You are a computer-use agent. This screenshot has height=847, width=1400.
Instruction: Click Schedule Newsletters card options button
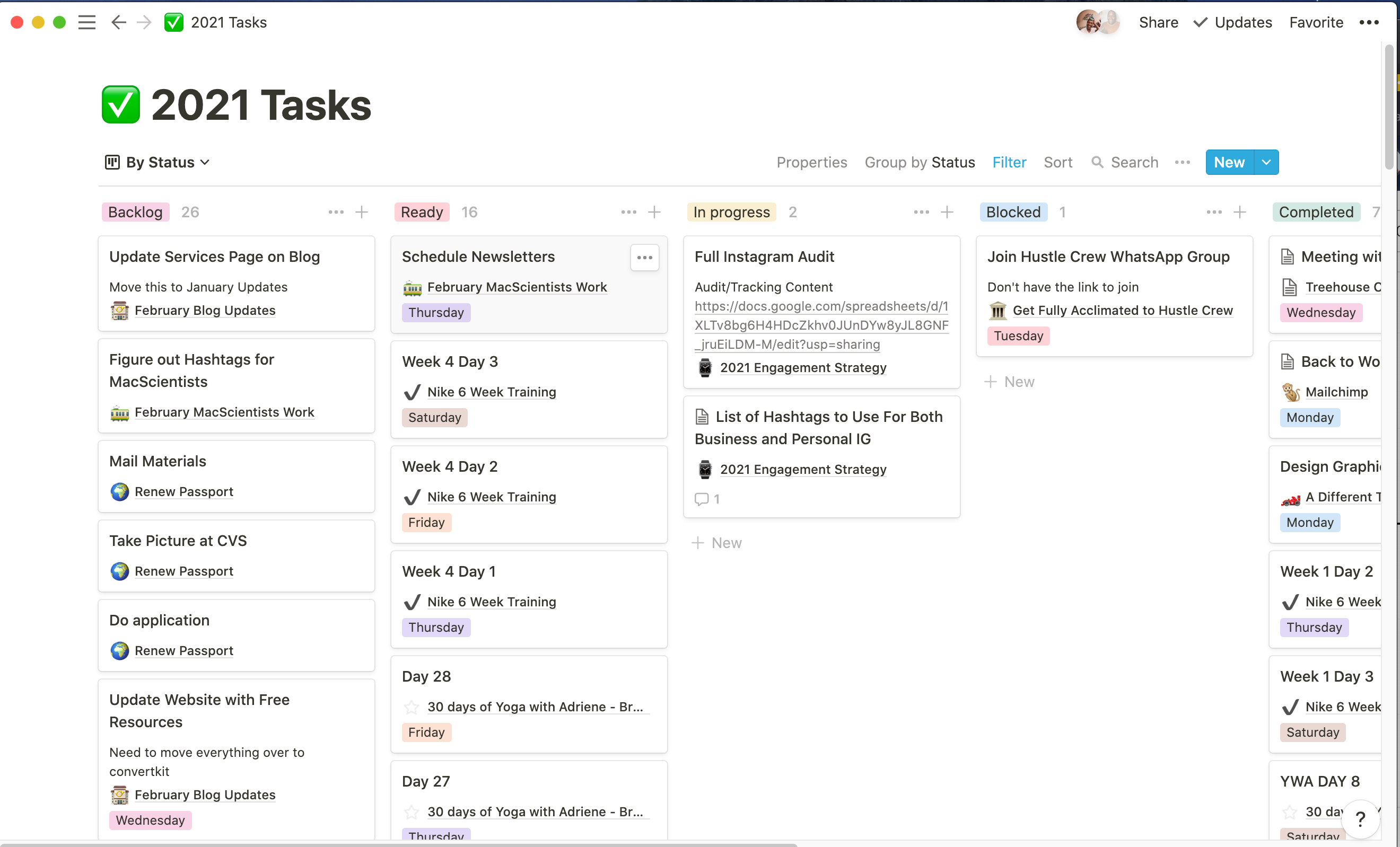coord(644,258)
